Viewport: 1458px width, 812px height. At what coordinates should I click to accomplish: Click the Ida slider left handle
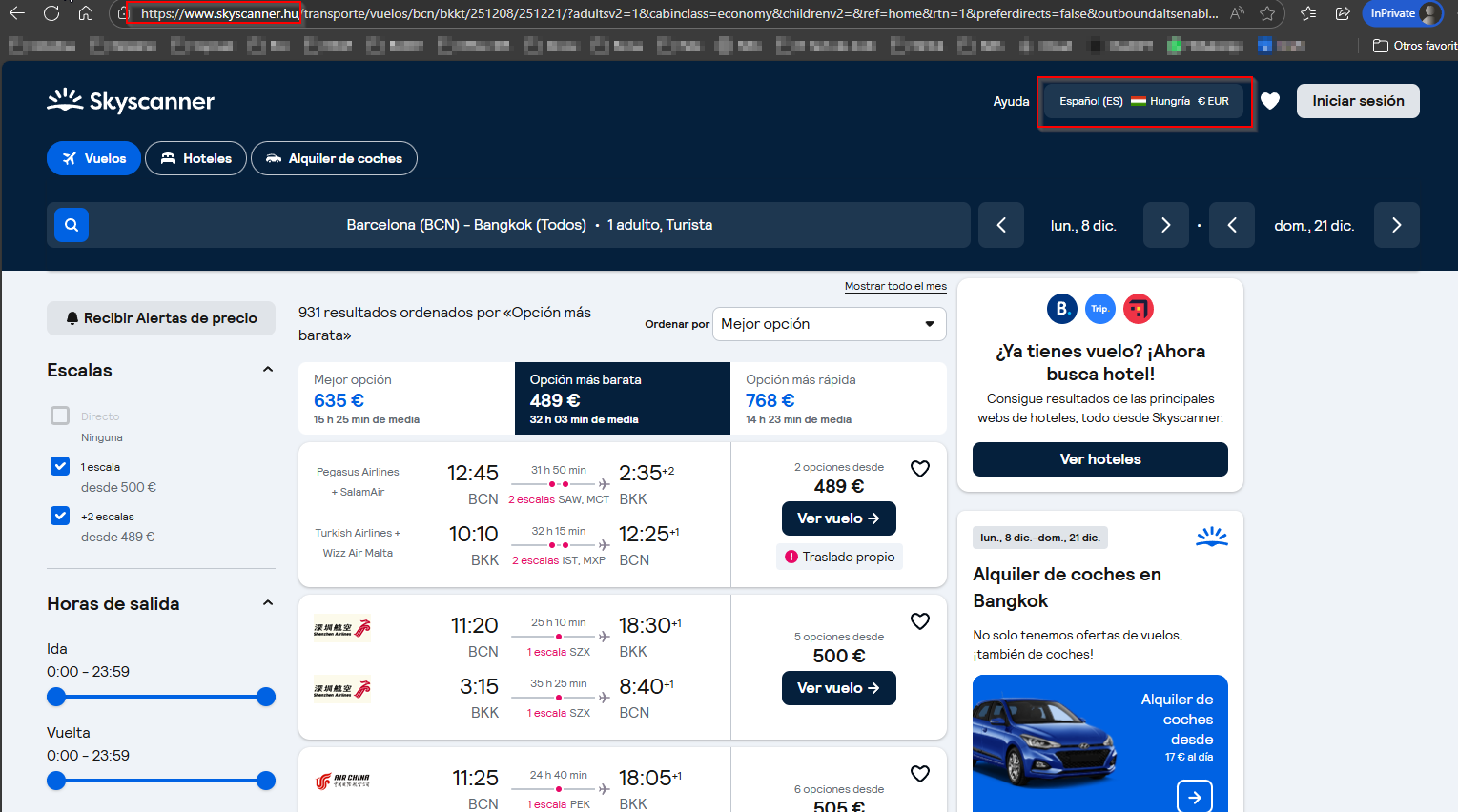point(56,697)
